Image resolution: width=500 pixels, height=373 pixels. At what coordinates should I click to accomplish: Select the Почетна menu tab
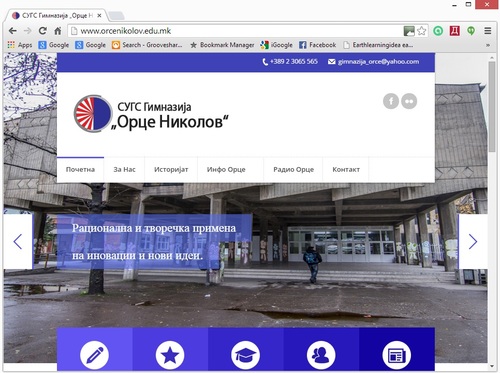pos(80,169)
